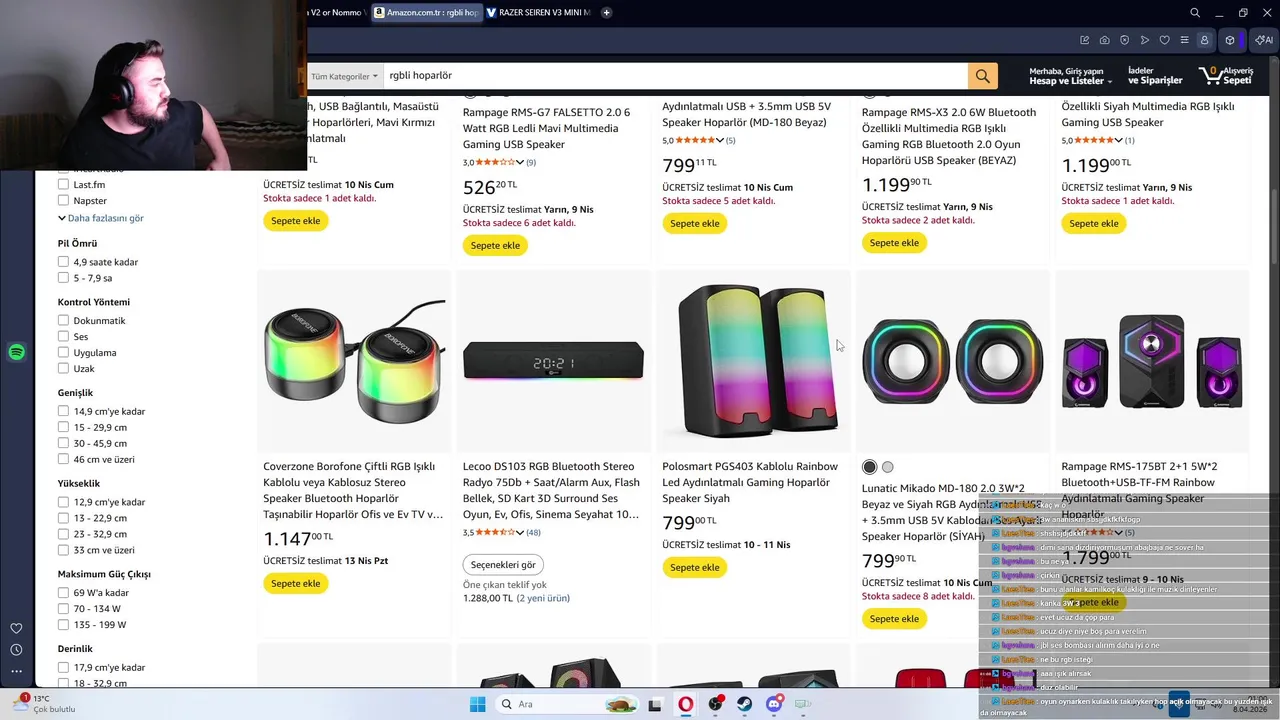The image size is (1280, 720).
Task: Click the Opera browser taskbar icon
Action: click(x=685, y=704)
